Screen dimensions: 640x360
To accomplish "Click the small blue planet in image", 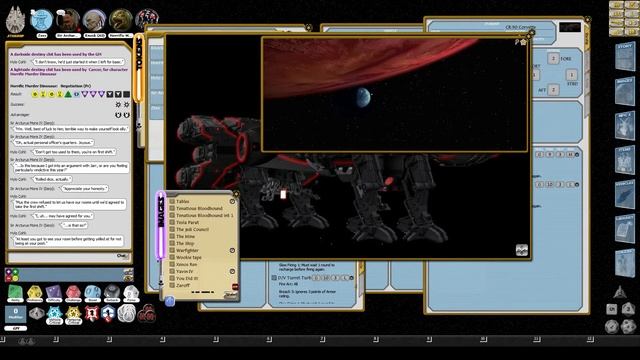I will coord(363,97).
